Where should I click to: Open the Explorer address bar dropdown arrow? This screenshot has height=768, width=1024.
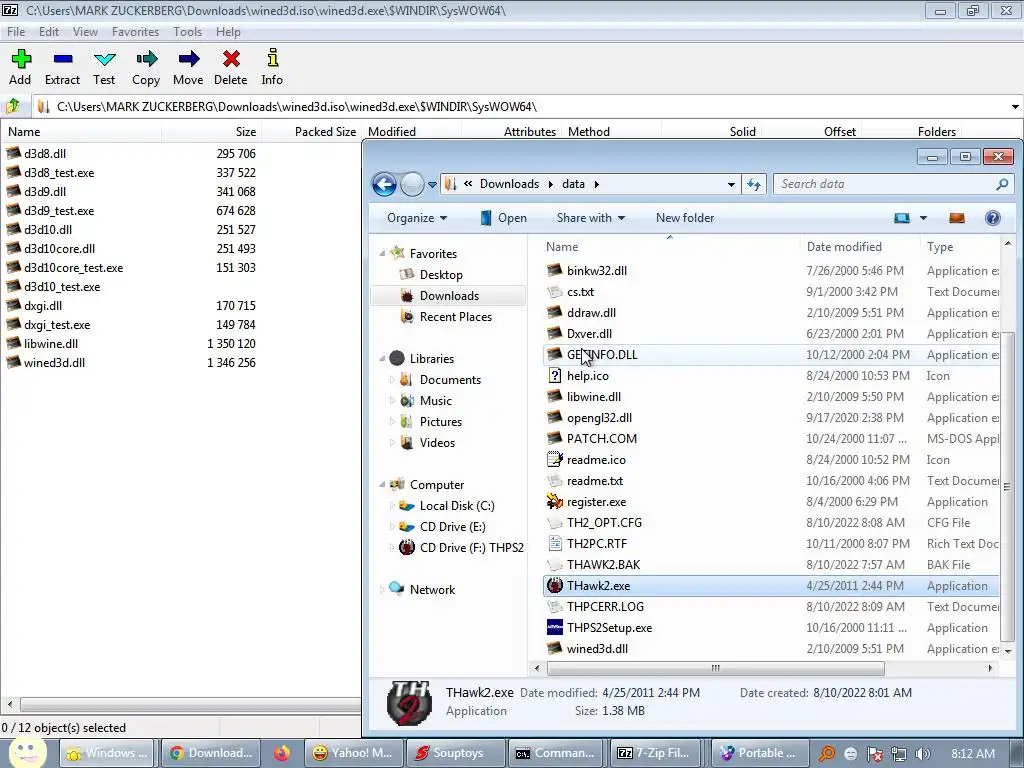(x=731, y=184)
